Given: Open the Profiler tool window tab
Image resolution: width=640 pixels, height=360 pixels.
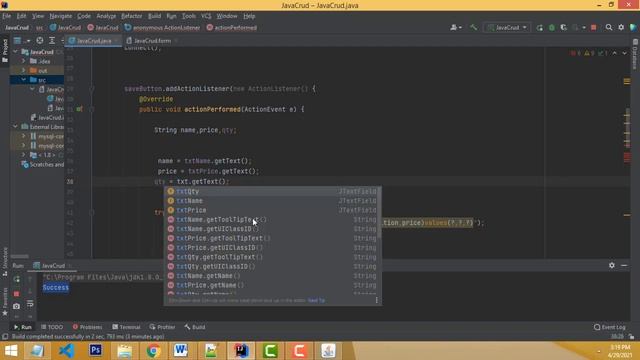Looking at the screenshot, I should click(162, 327).
